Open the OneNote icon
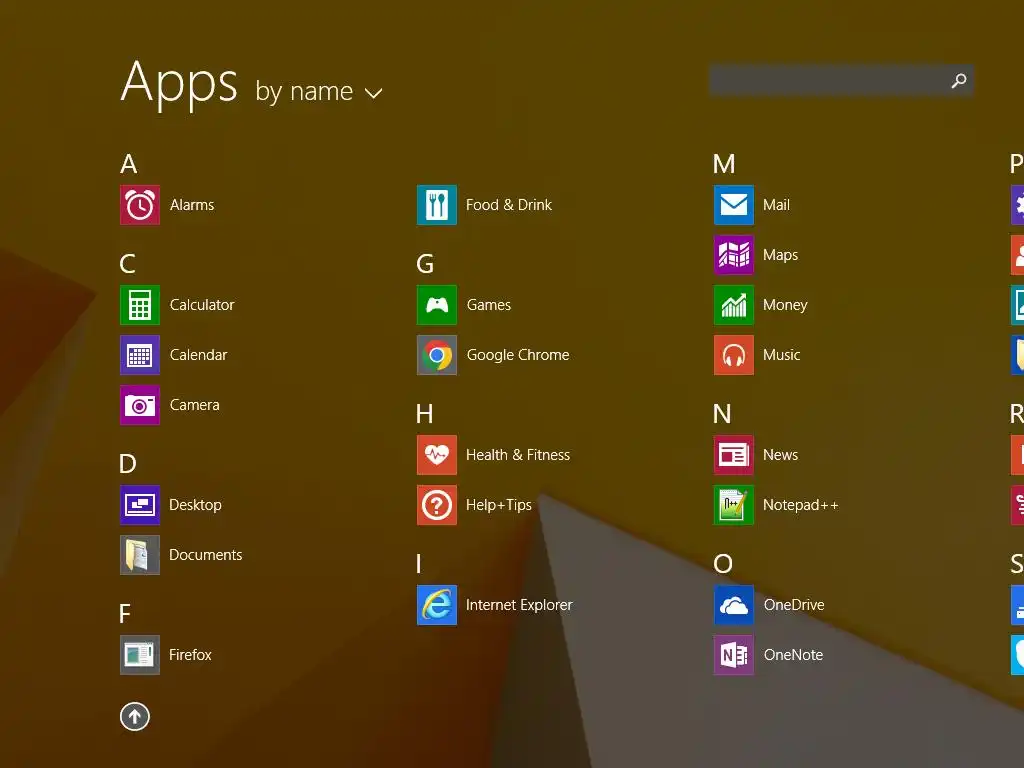Image resolution: width=1024 pixels, height=768 pixels. pos(734,655)
